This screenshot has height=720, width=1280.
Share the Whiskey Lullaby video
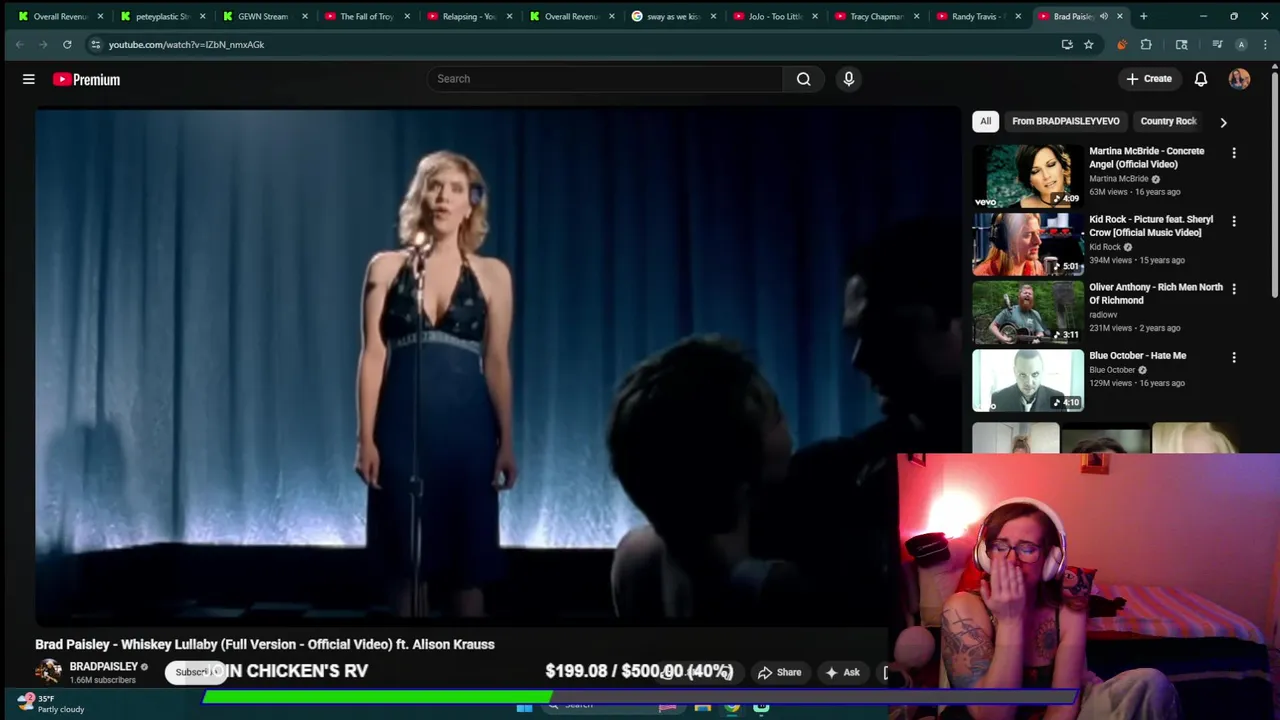click(x=779, y=672)
